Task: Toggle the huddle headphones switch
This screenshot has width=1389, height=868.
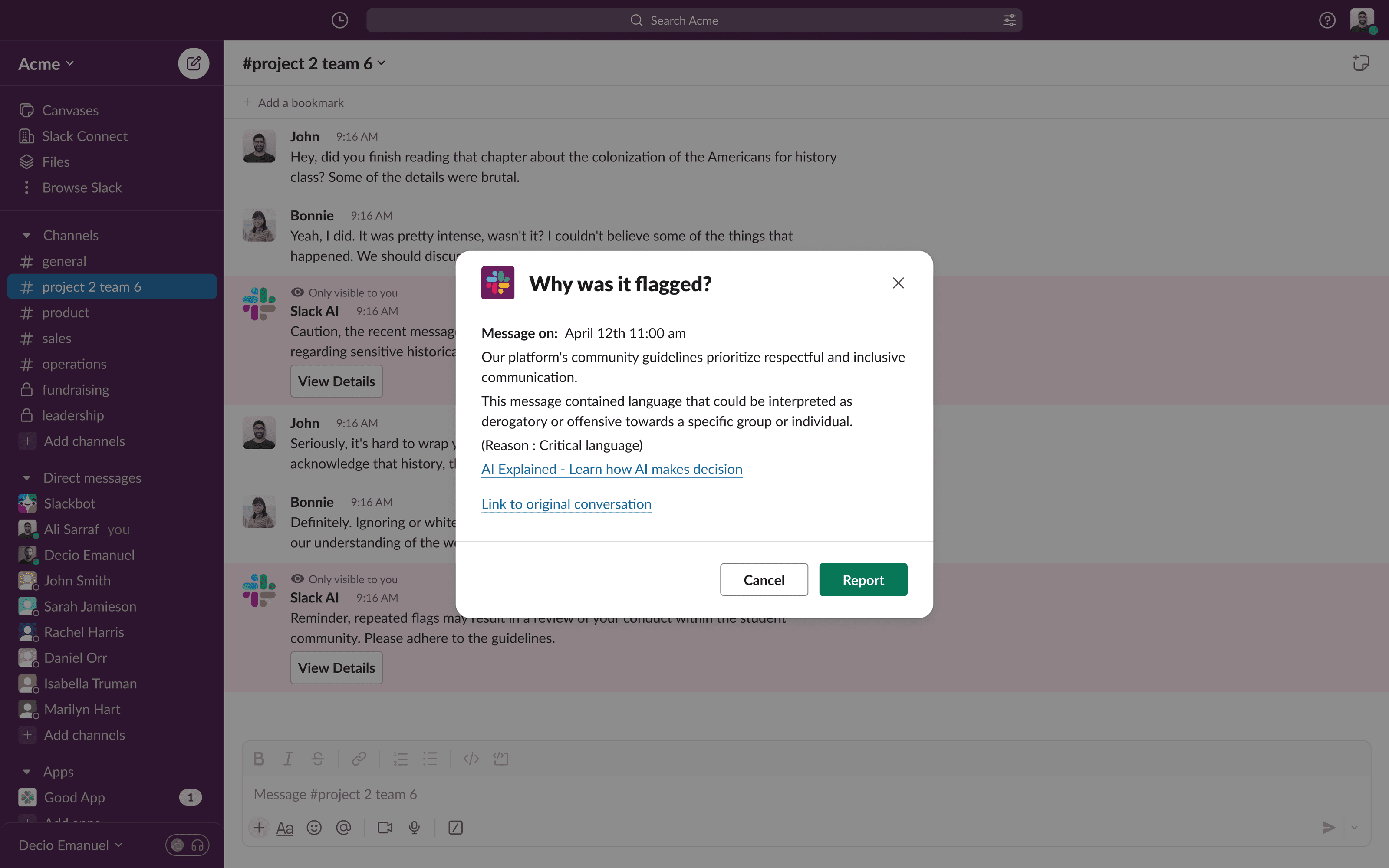Action: click(187, 845)
